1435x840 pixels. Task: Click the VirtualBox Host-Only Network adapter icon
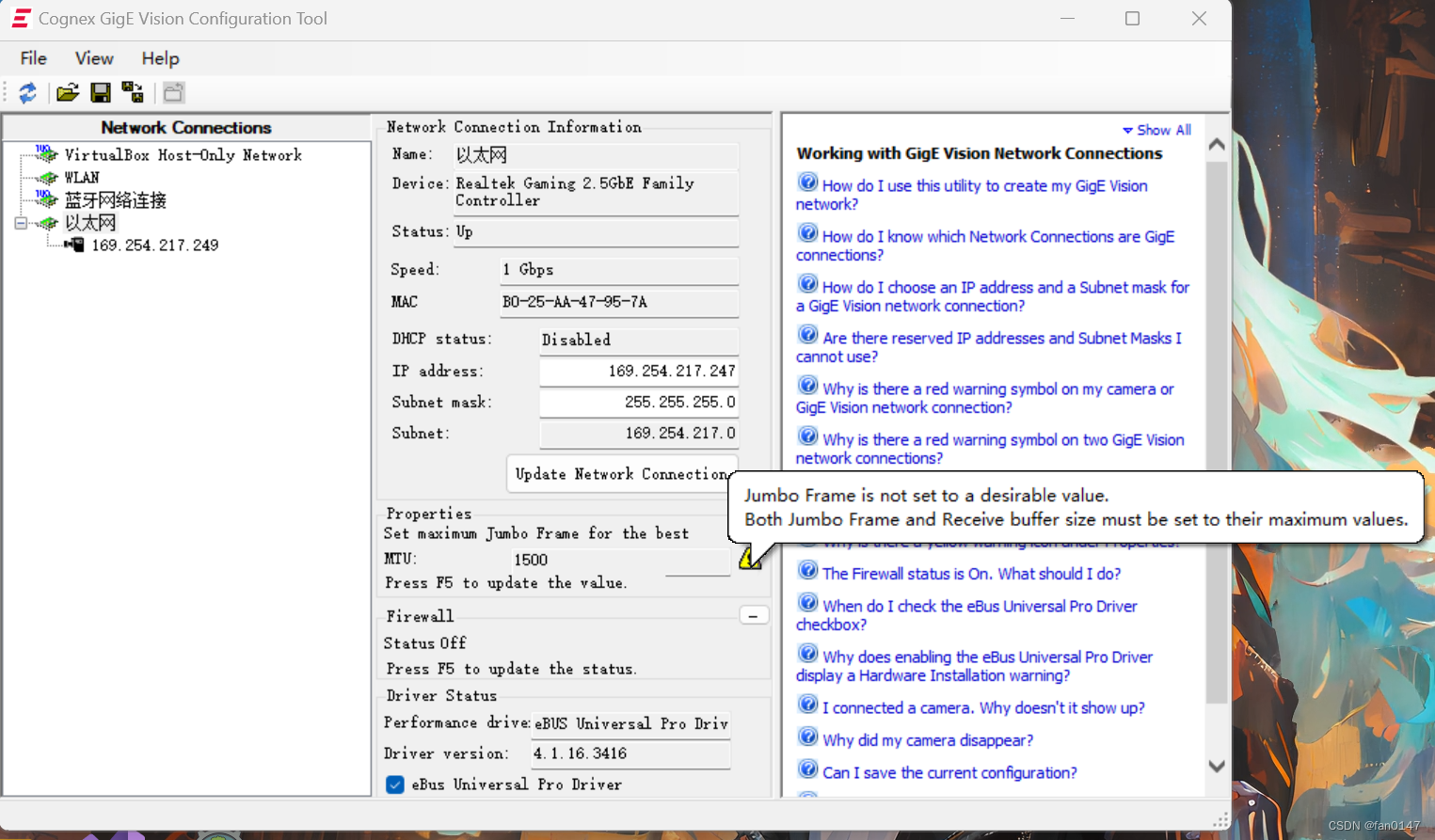46,154
